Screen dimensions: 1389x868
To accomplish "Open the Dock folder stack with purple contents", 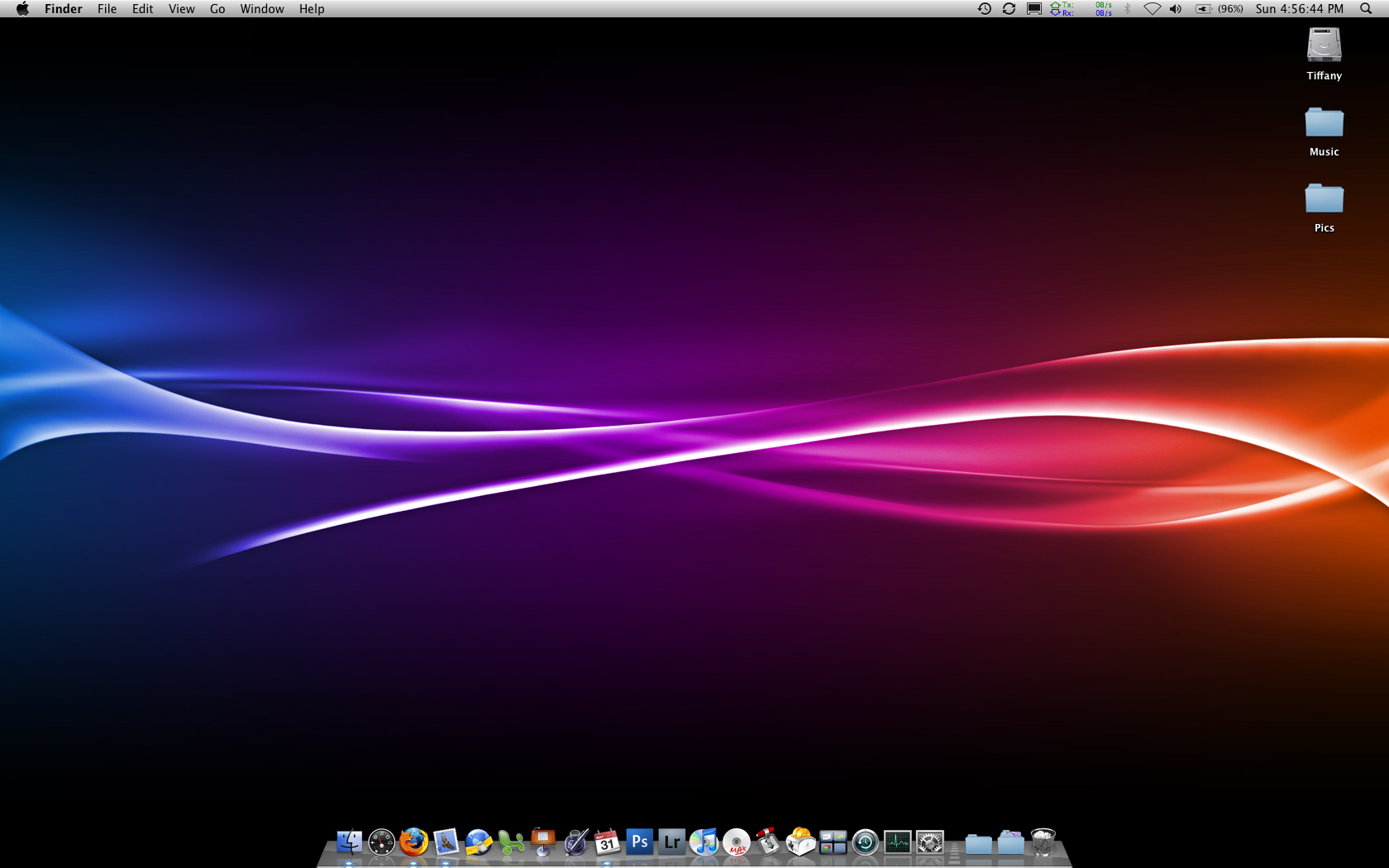I will pos(1010,842).
